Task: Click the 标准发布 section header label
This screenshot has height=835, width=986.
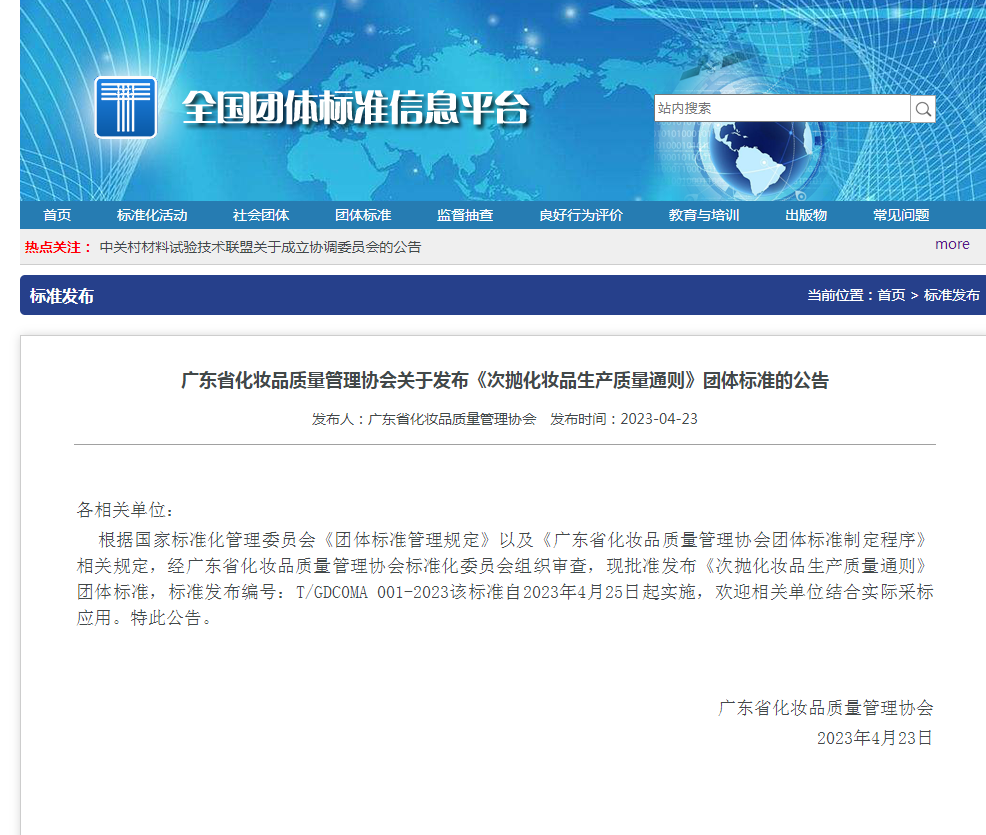Action: pyautogui.click(x=62, y=296)
